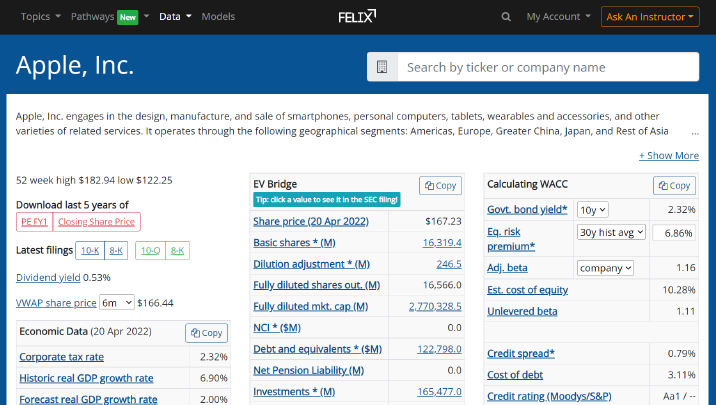The height and width of the screenshot is (405, 716).
Task: Click the ticker search calculator icon
Action: pos(382,67)
